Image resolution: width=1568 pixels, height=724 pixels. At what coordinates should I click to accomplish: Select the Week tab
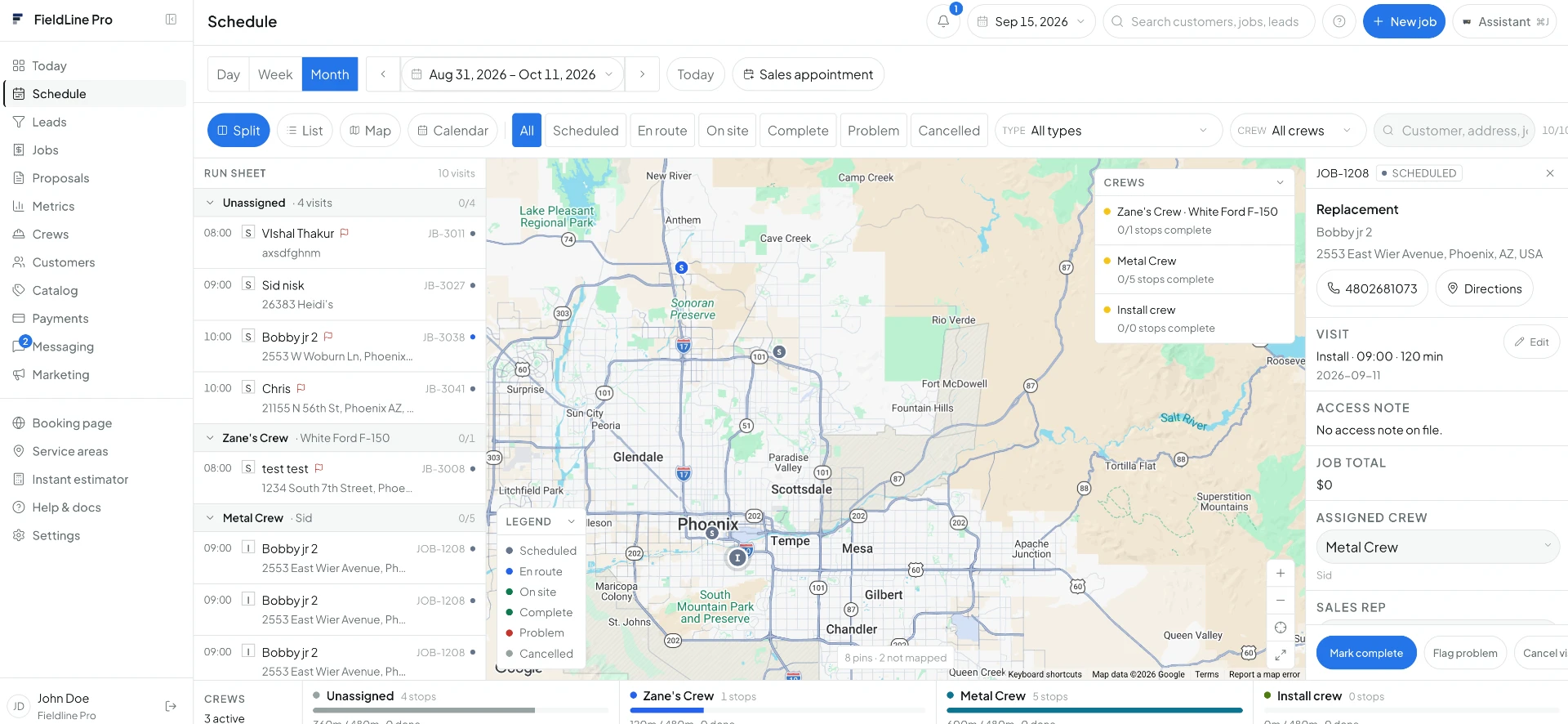pyautogui.click(x=275, y=74)
